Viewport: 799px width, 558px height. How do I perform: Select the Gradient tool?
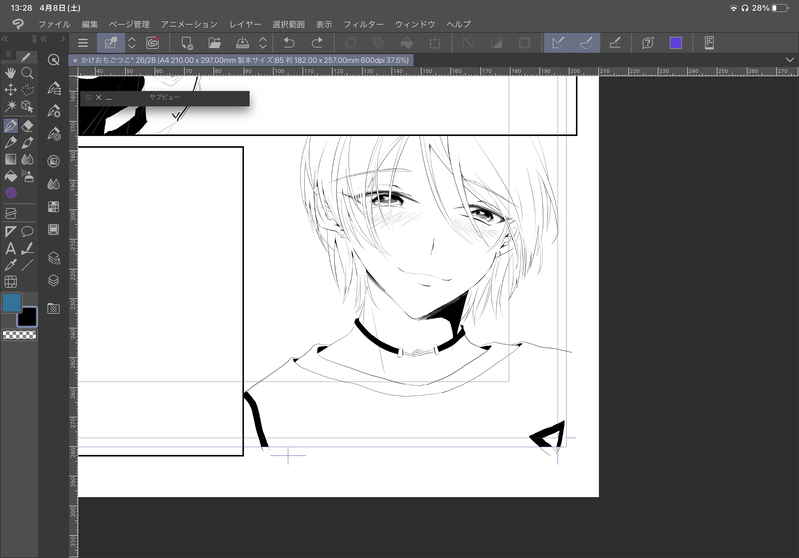[10, 160]
